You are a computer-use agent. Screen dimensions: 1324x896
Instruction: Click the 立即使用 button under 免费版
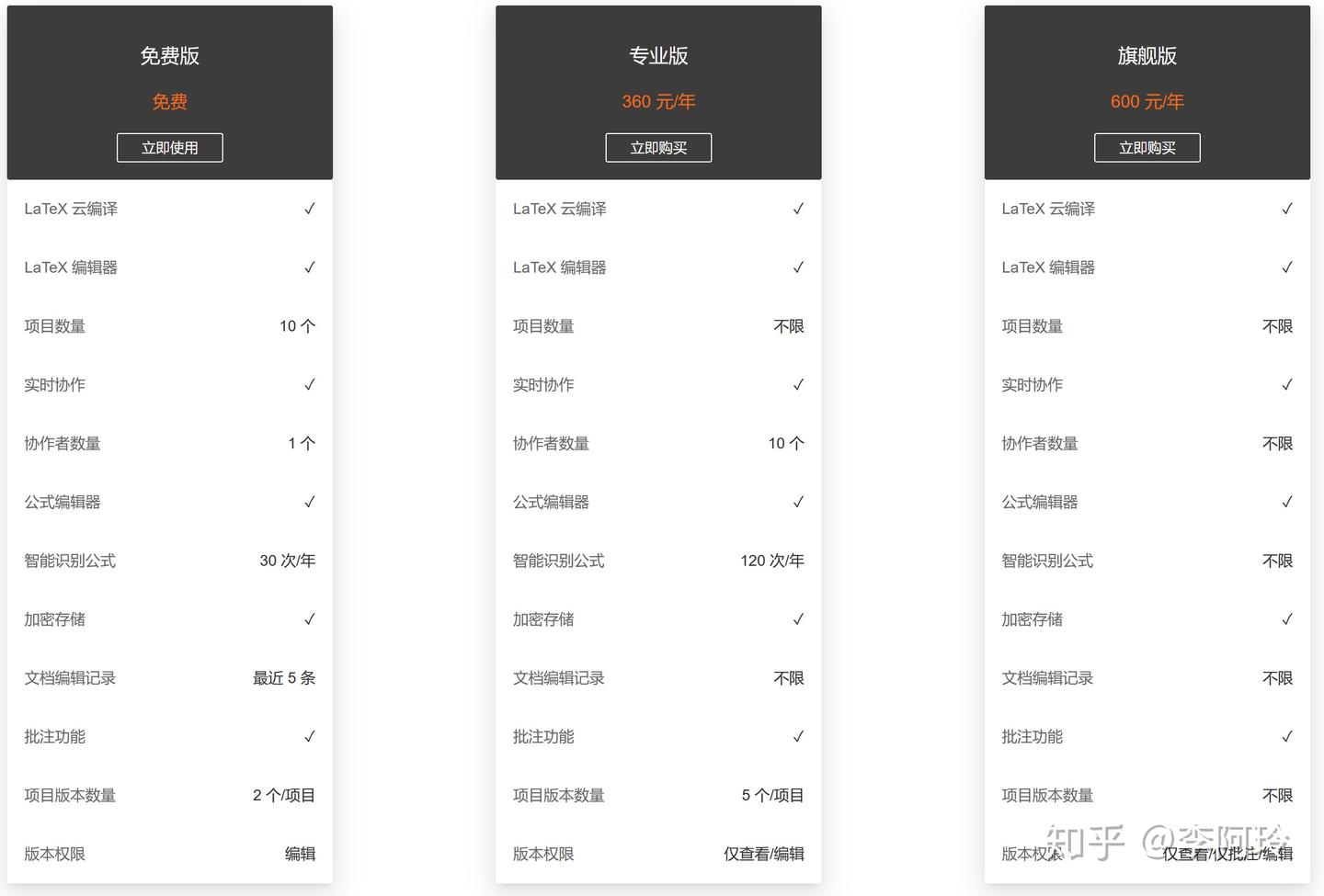pos(169,147)
